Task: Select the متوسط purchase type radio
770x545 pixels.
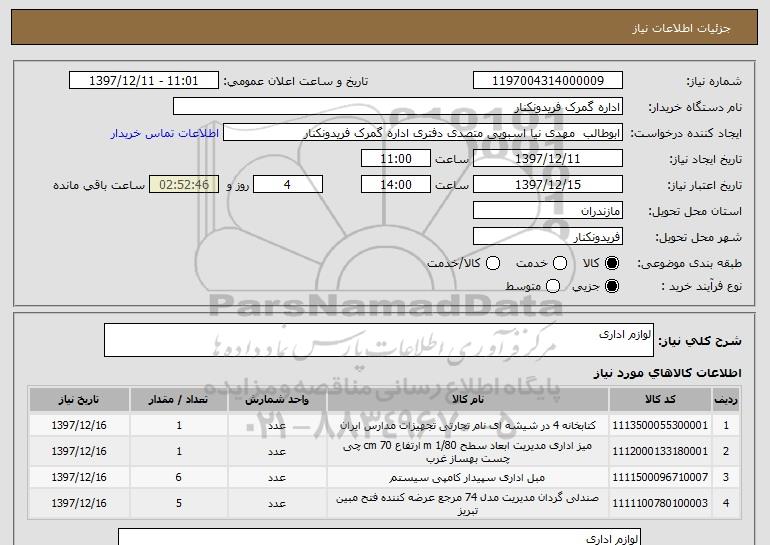Action: (x=553, y=286)
